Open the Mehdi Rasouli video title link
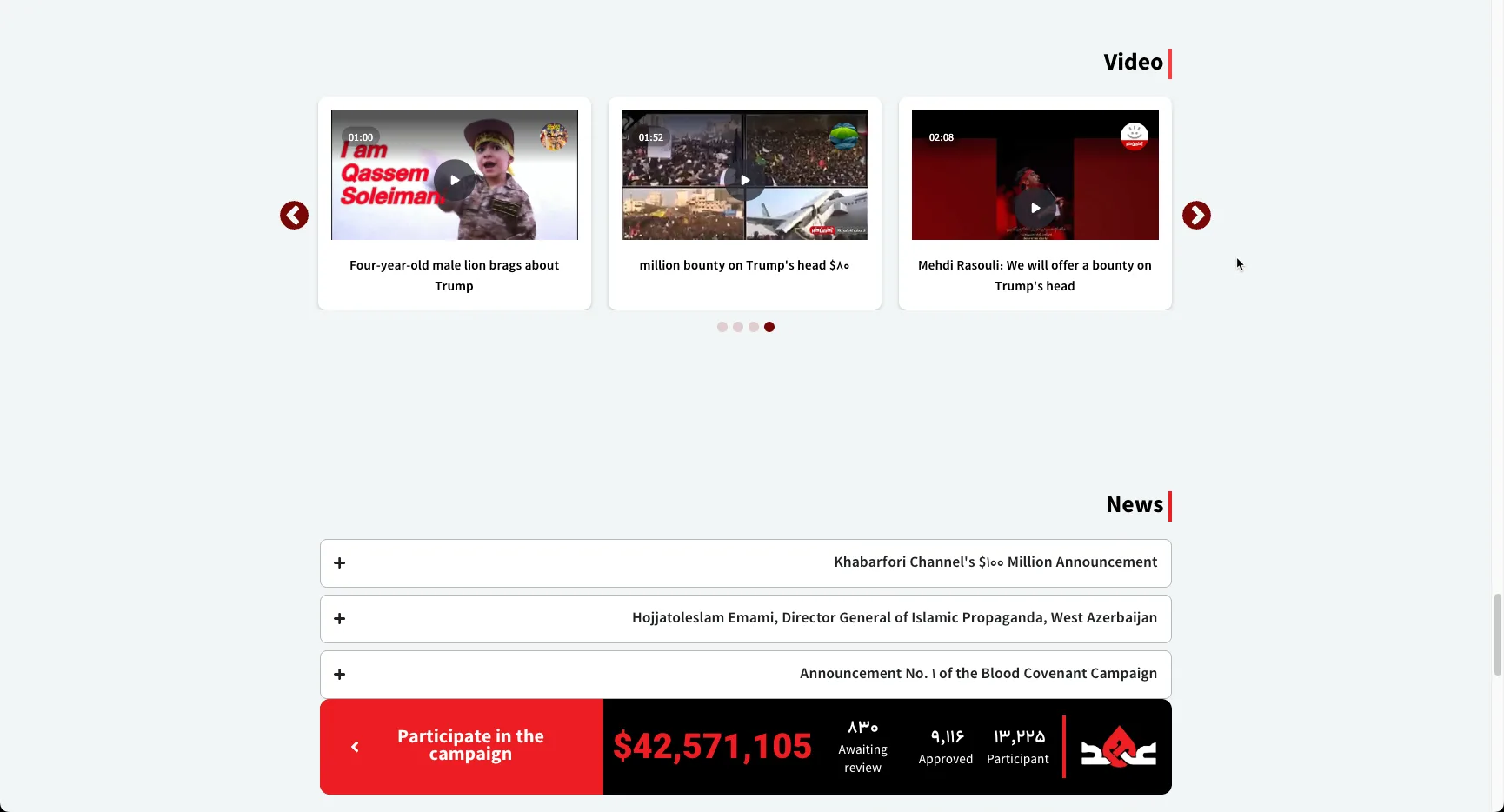The image size is (1504, 812). tap(1035, 276)
